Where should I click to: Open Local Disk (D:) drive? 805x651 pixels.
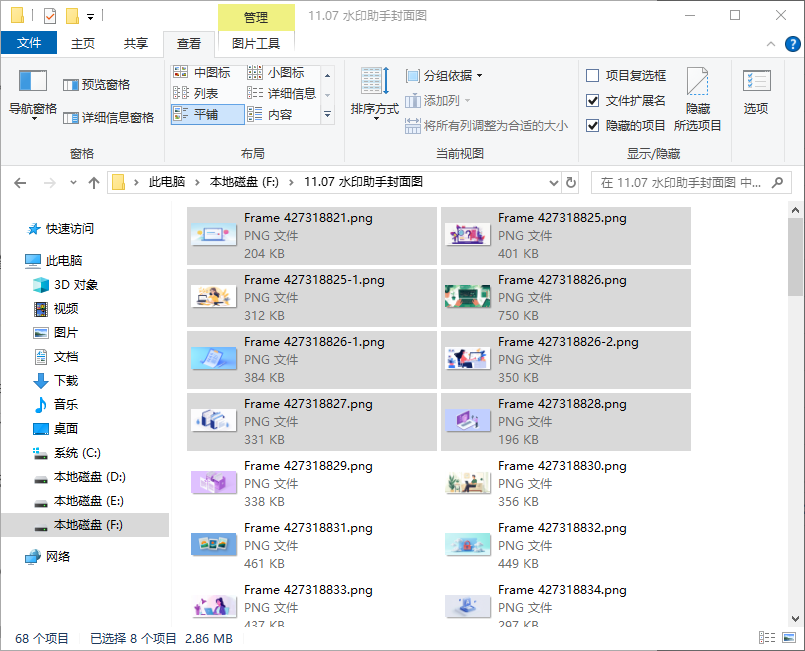[x=80, y=477]
